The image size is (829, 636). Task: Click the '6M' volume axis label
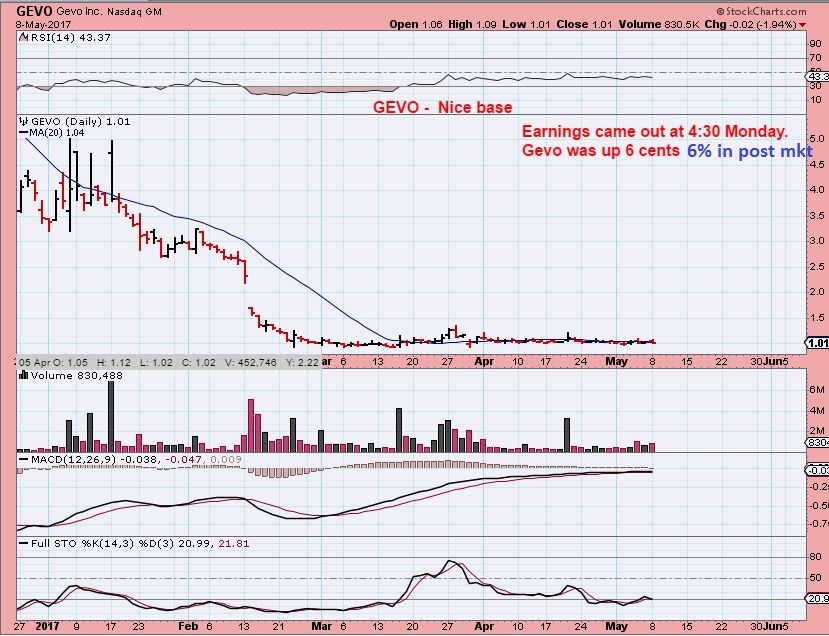point(817,390)
